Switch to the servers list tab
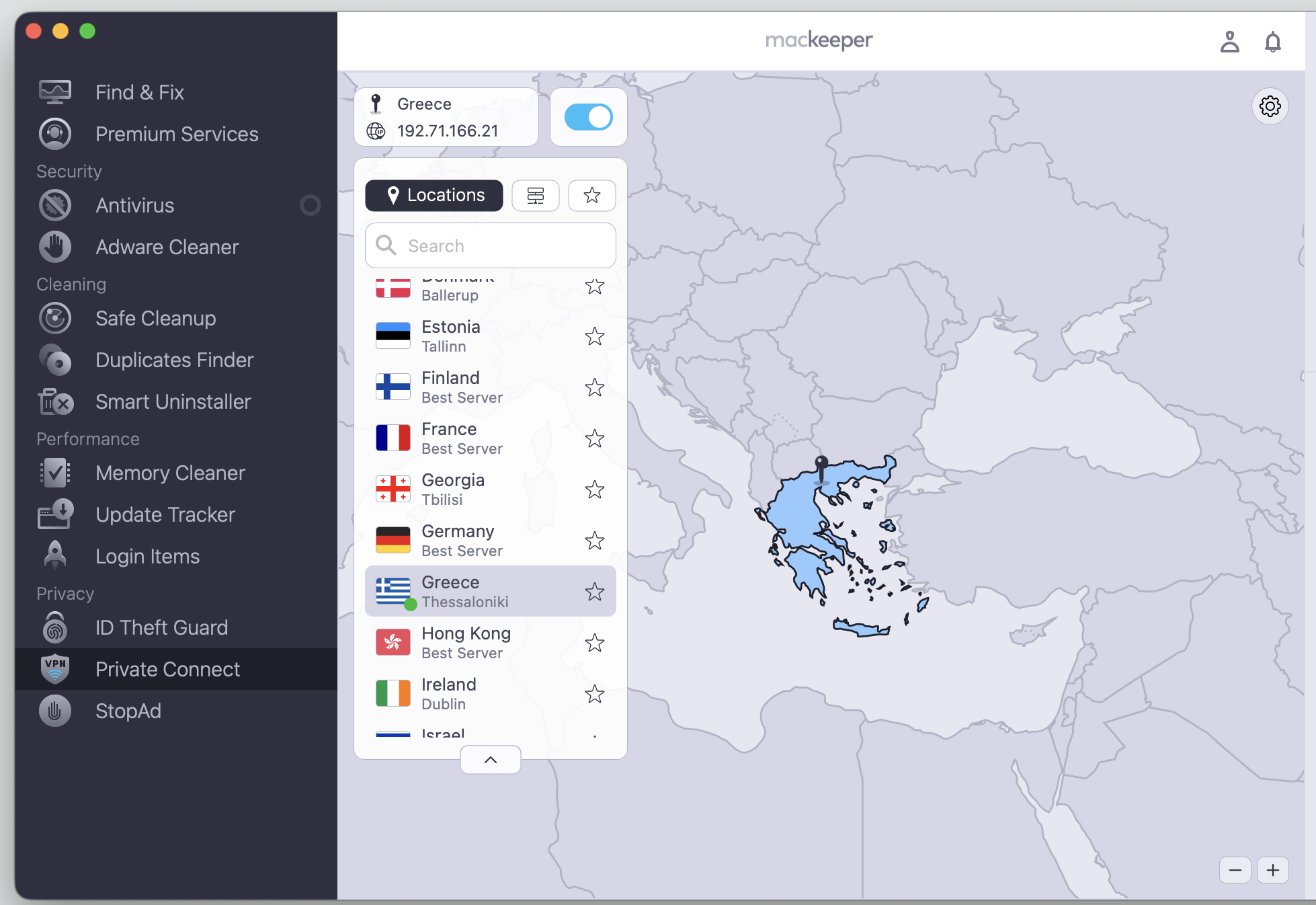Image resolution: width=1316 pixels, height=905 pixels. click(x=536, y=196)
